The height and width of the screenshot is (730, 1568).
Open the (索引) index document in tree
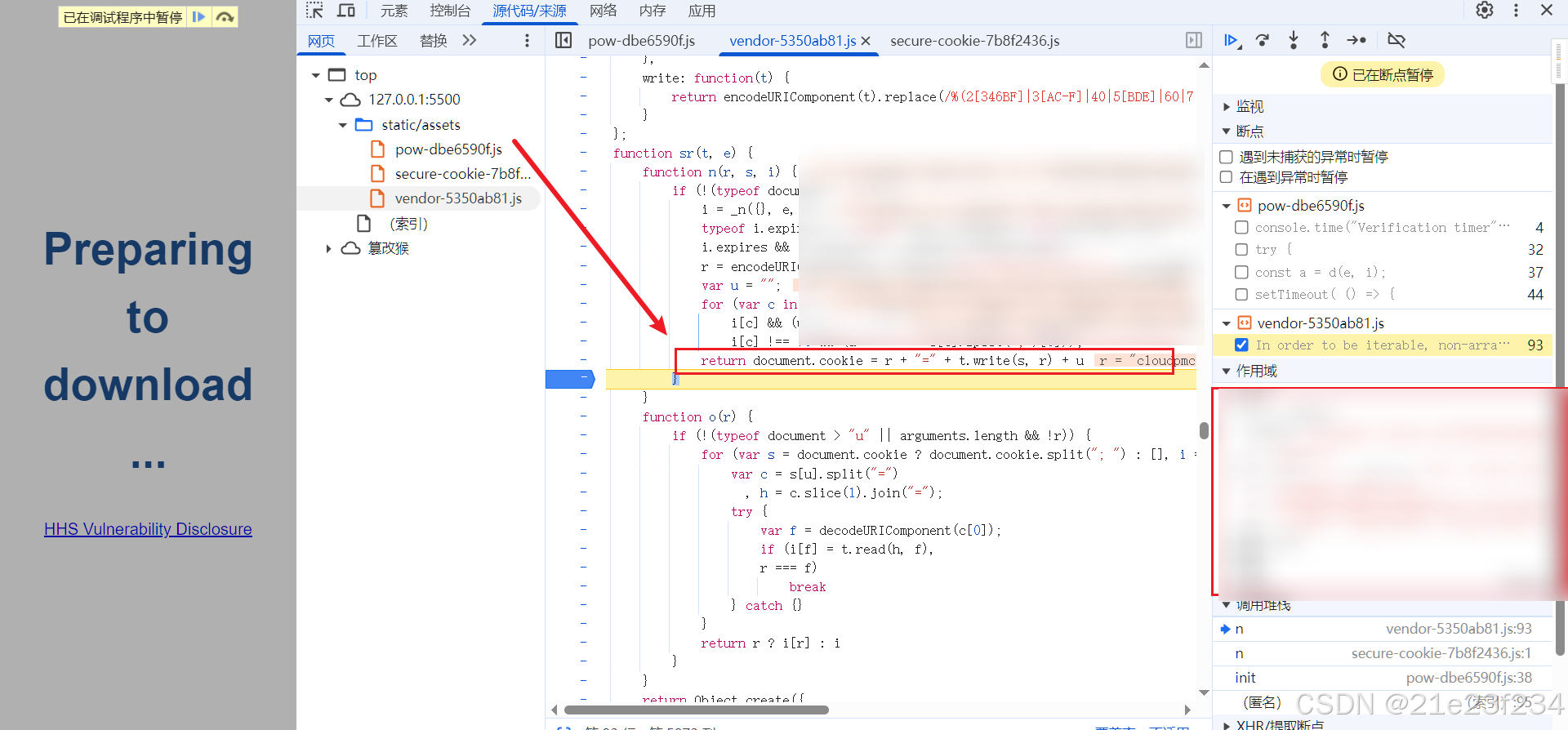pyautogui.click(x=408, y=224)
